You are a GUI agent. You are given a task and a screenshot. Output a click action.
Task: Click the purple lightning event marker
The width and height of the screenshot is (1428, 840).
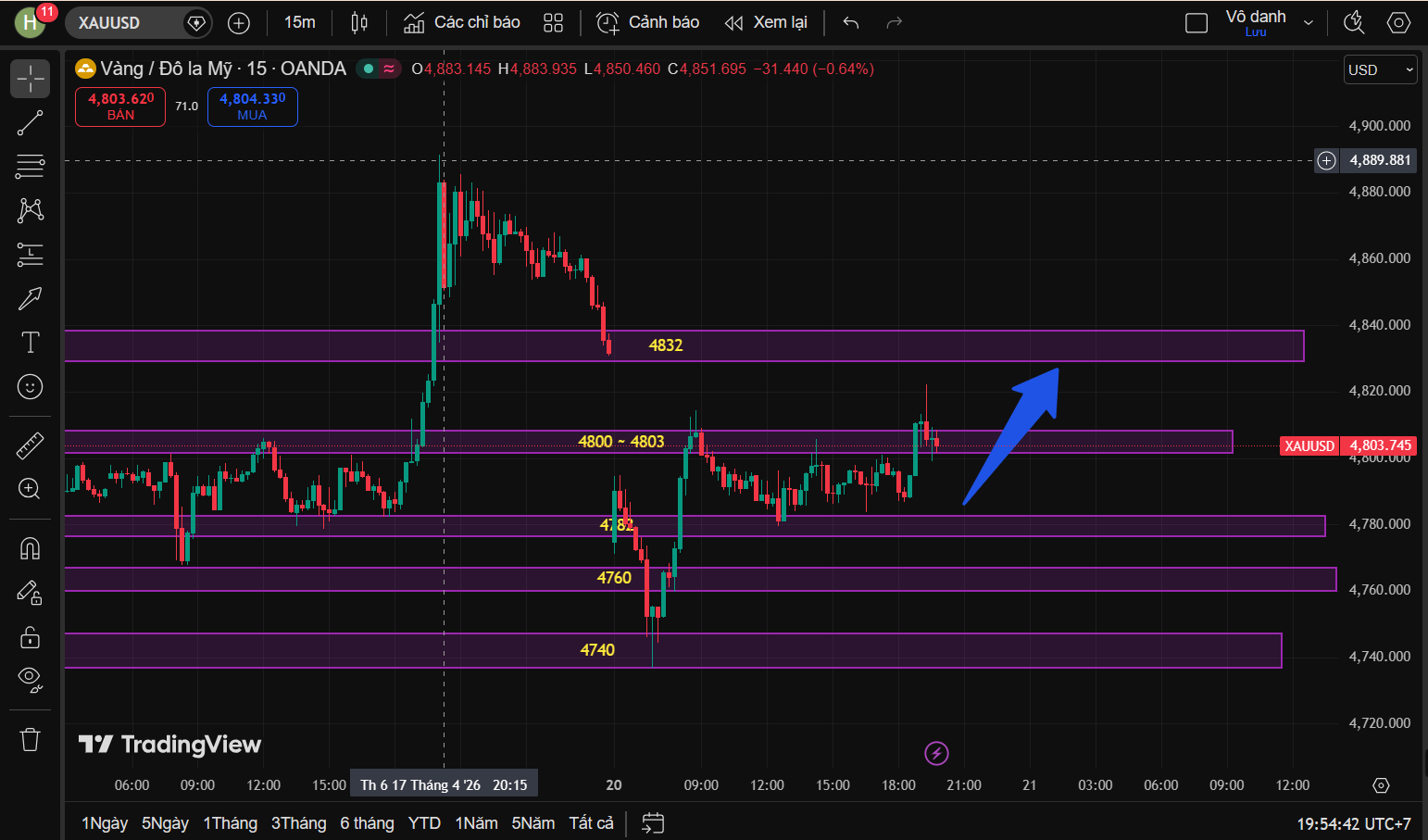pyautogui.click(x=936, y=753)
